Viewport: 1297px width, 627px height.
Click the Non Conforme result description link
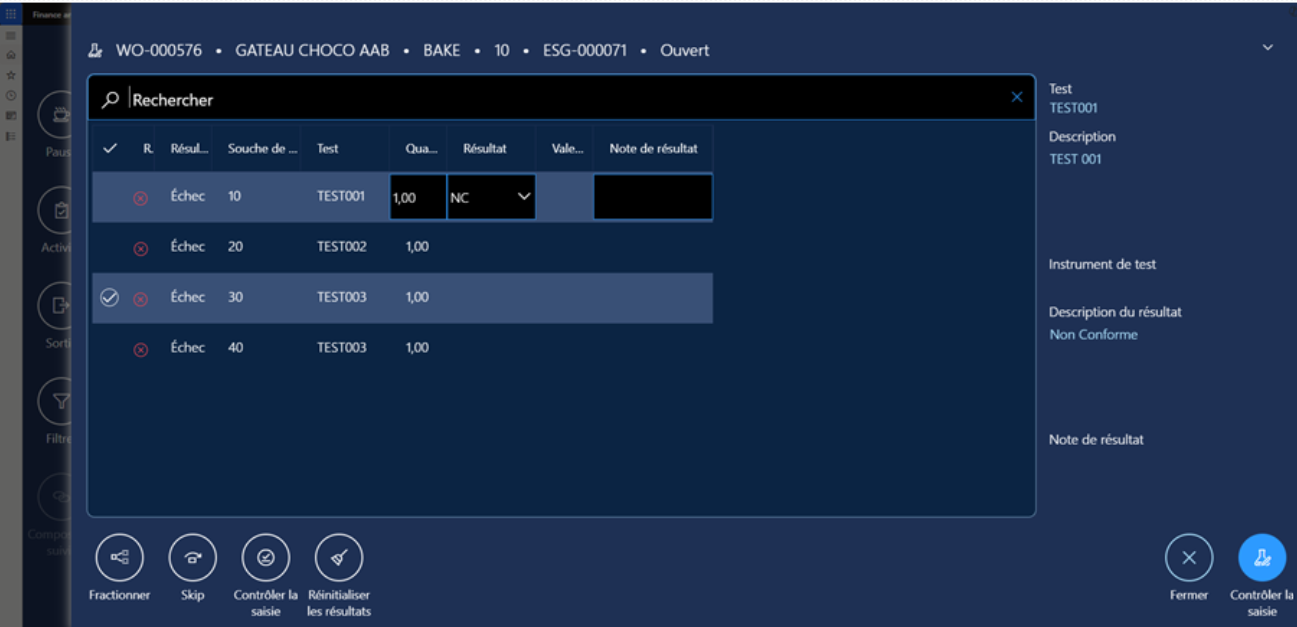pyautogui.click(x=1093, y=335)
